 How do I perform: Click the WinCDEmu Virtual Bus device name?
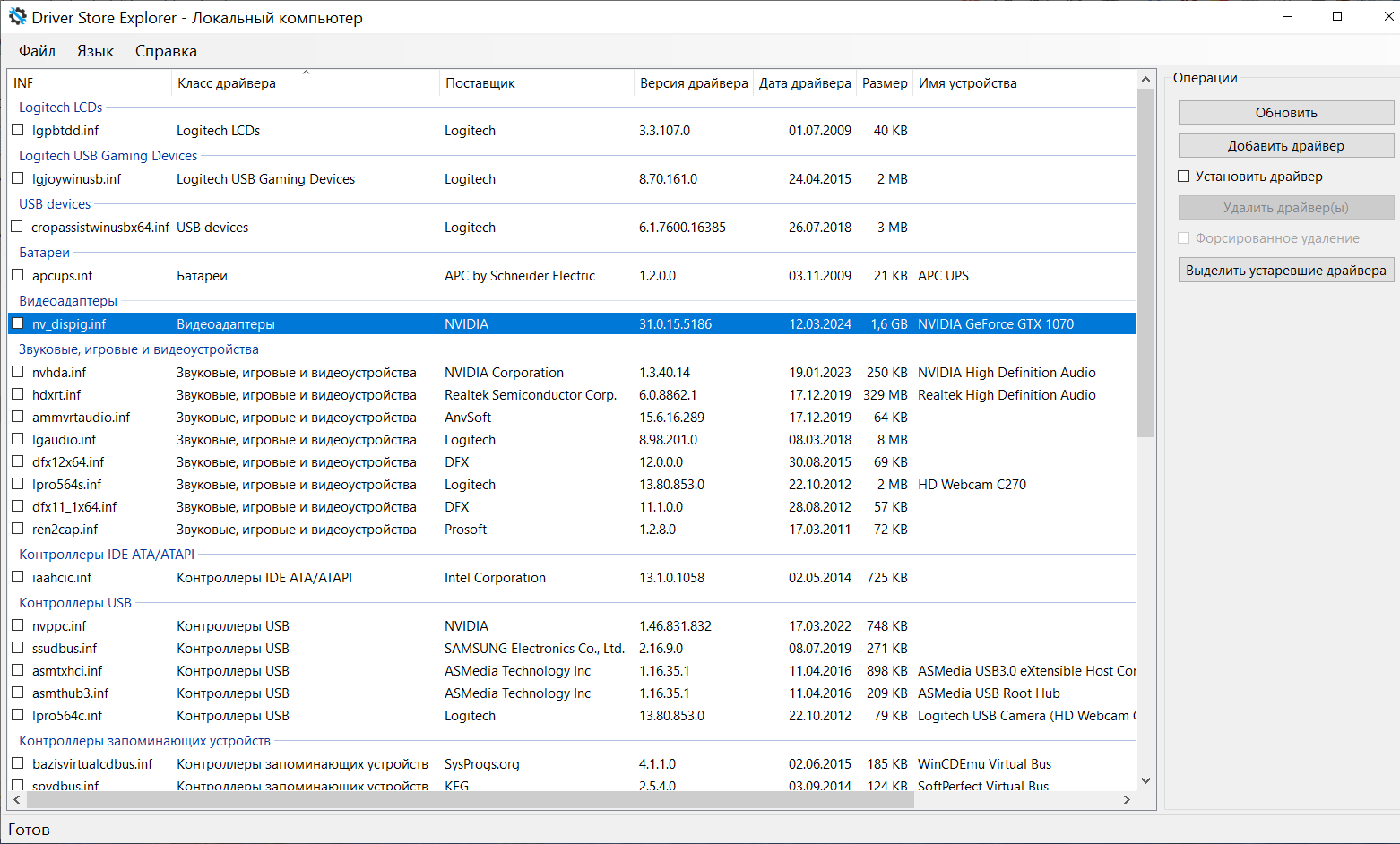985,764
